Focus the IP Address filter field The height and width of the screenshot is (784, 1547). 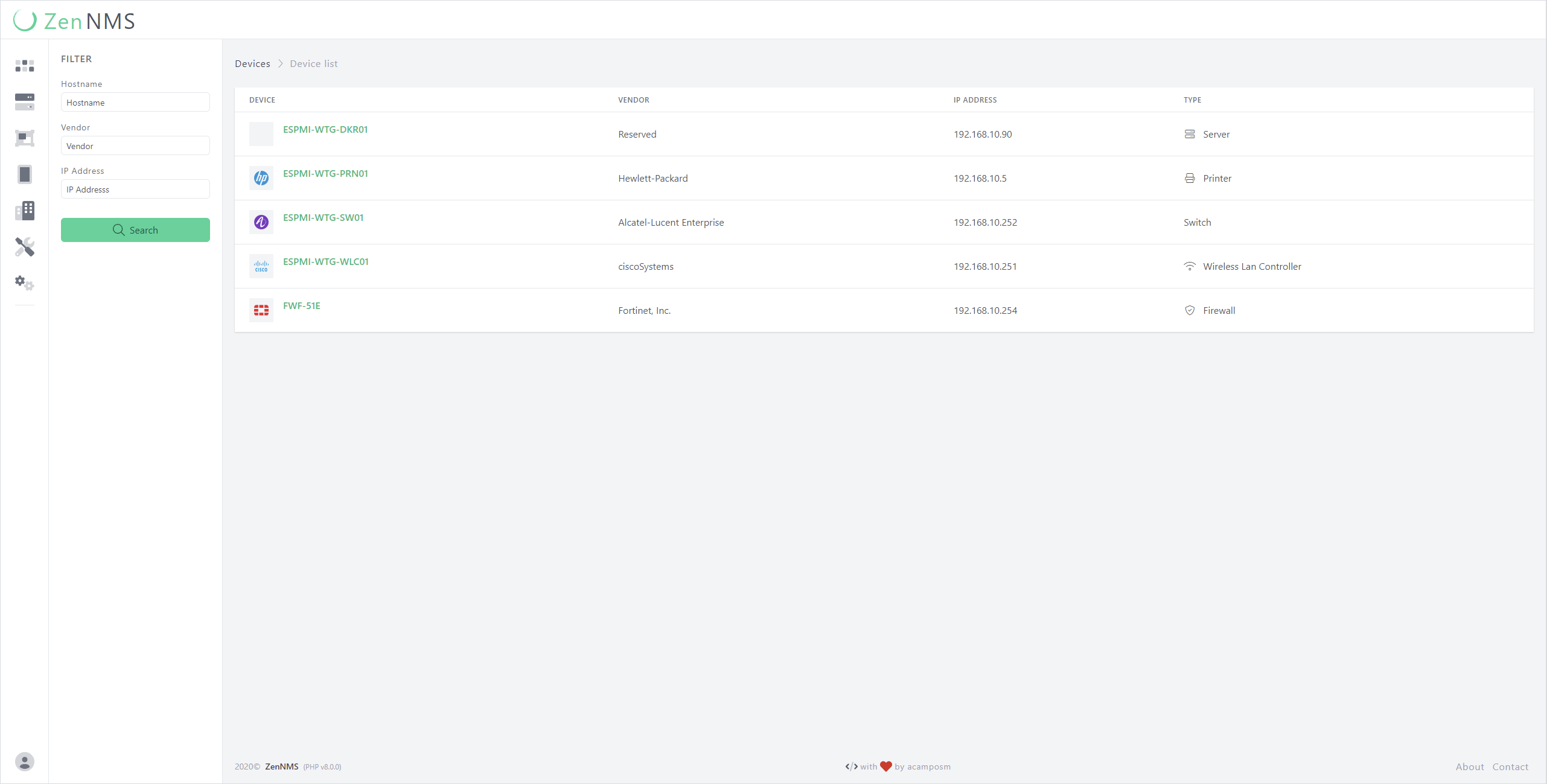pos(135,189)
